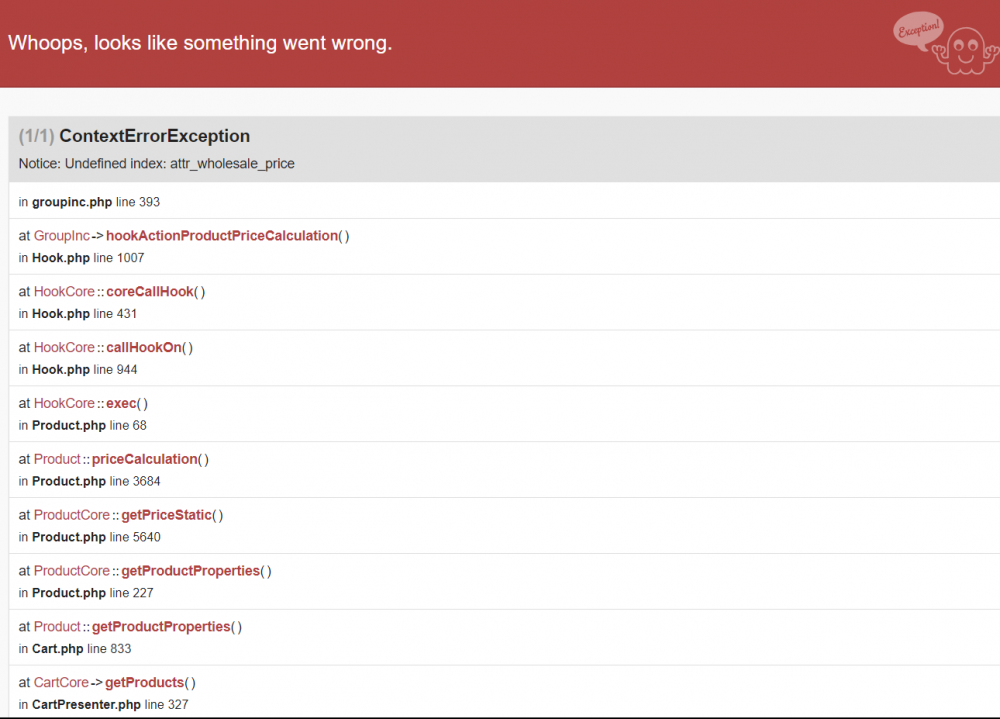Image resolution: width=1000 pixels, height=719 pixels.
Task: Click the groupinc.php line 393 entry
Action: [95, 201]
